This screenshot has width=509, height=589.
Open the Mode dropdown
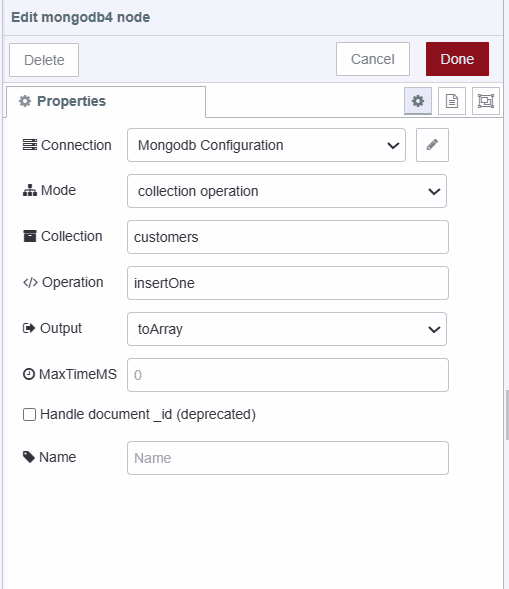pos(287,191)
